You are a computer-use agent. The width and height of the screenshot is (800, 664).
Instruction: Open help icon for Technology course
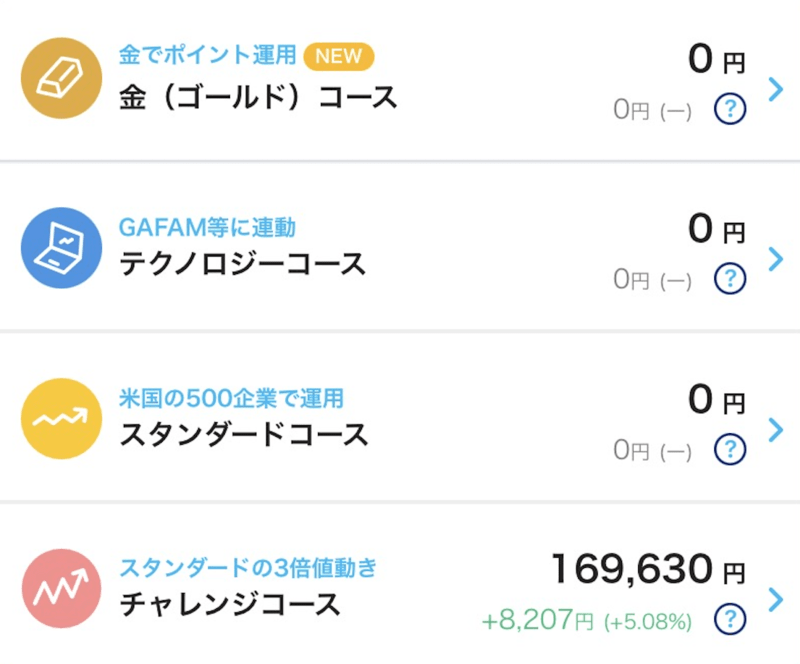[730, 279]
